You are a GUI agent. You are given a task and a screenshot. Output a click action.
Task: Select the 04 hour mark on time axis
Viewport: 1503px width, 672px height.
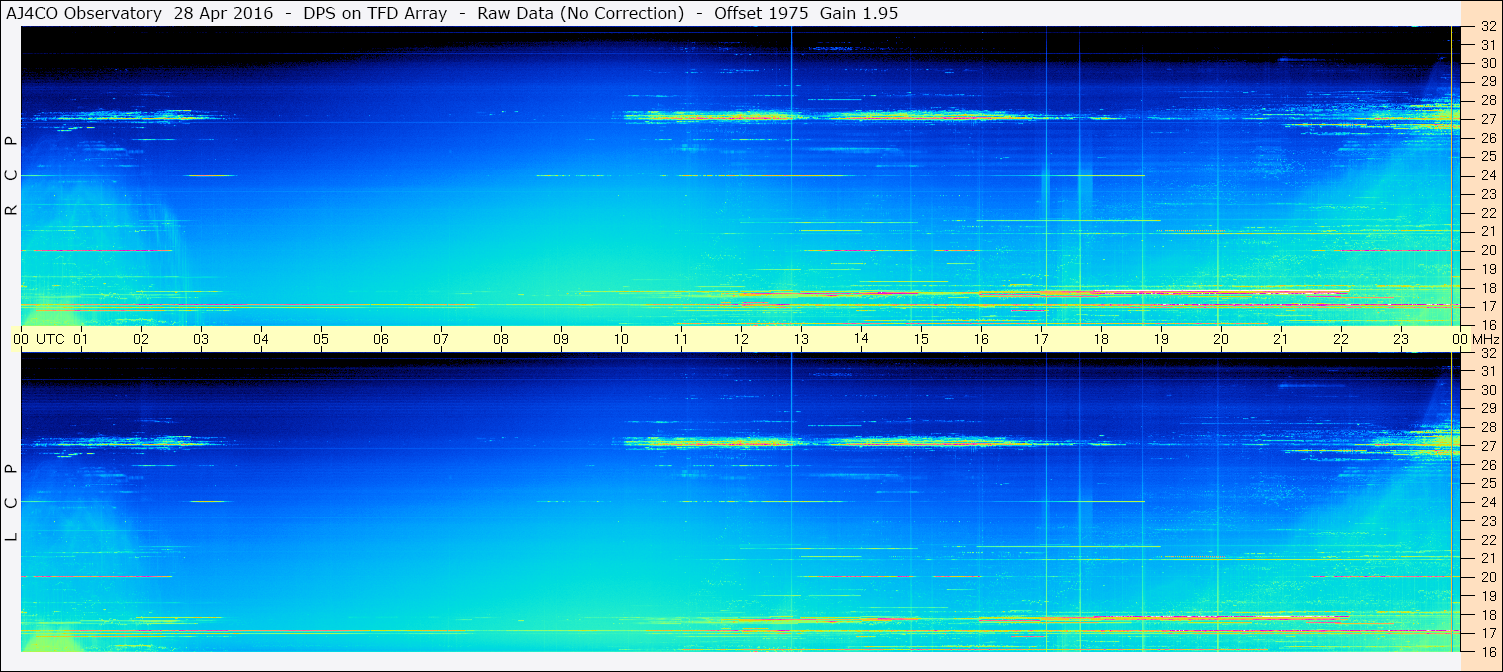coord(261,339)
